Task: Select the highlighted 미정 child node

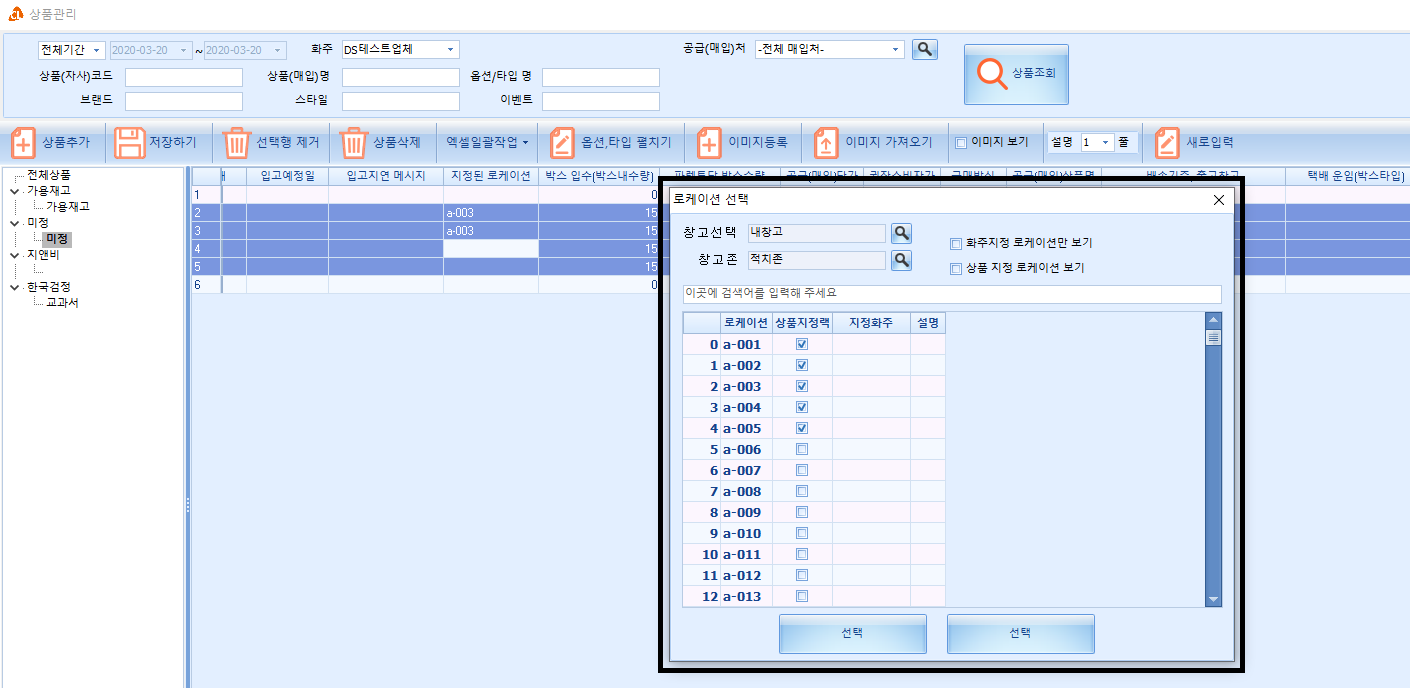Action: [x=58, y=239]
